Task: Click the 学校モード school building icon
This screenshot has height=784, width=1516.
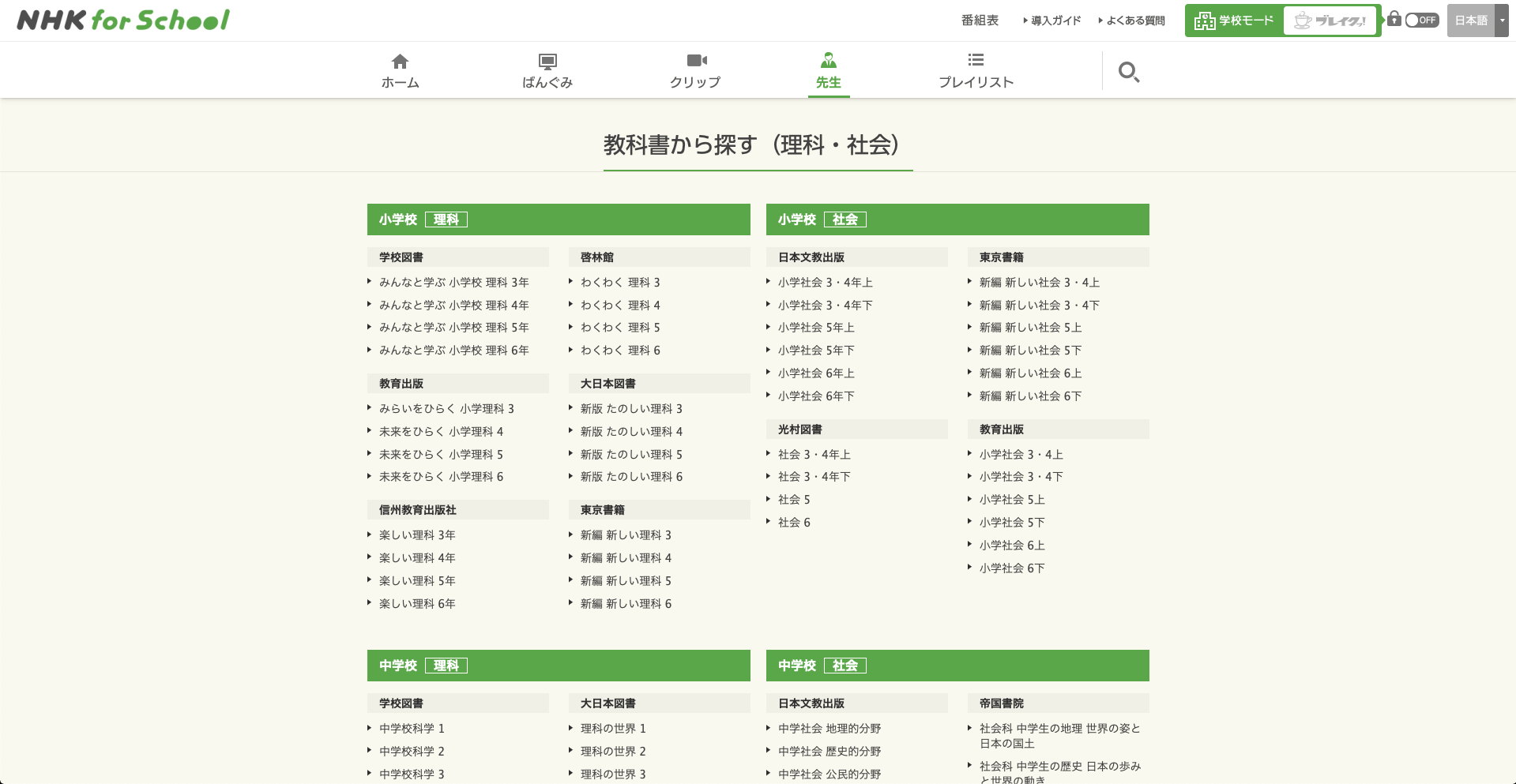Action: tap(1205, 21)
